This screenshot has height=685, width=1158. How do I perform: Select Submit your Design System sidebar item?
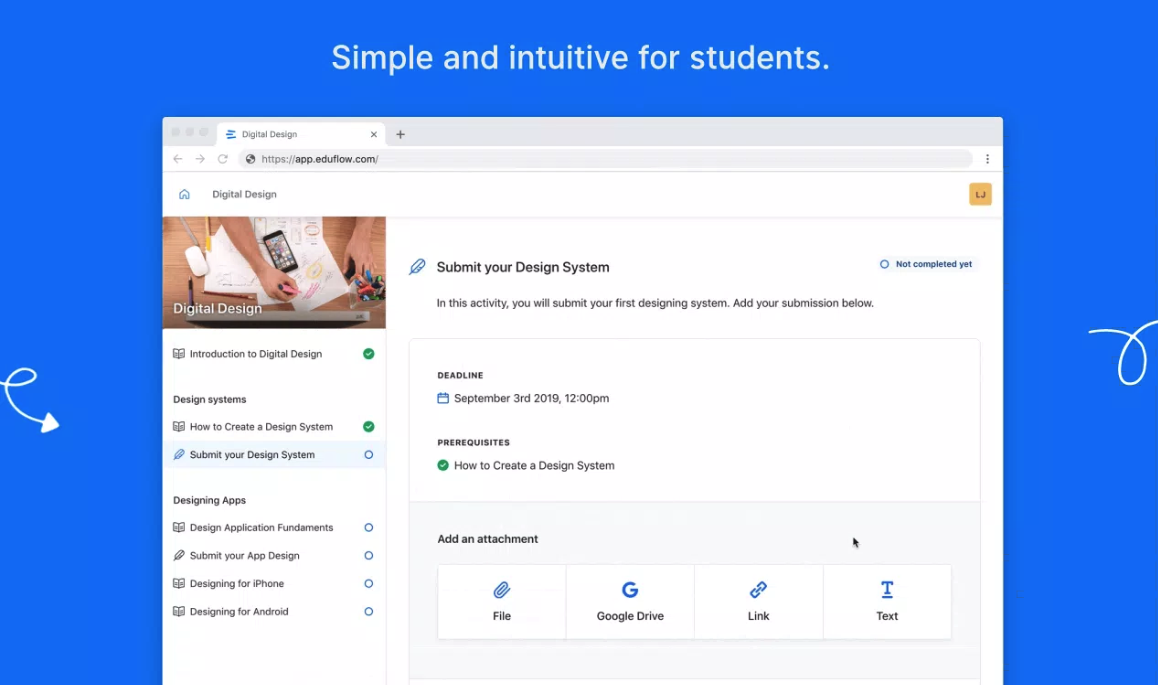coord(274,455)
